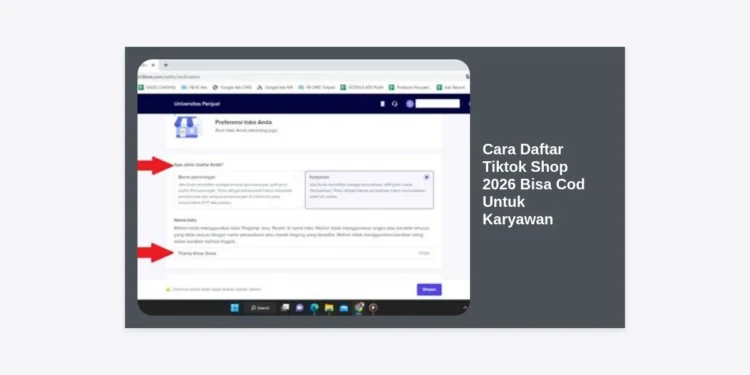
Task: Choose the Bisnis perorangan option card
Action: point(238,190)
